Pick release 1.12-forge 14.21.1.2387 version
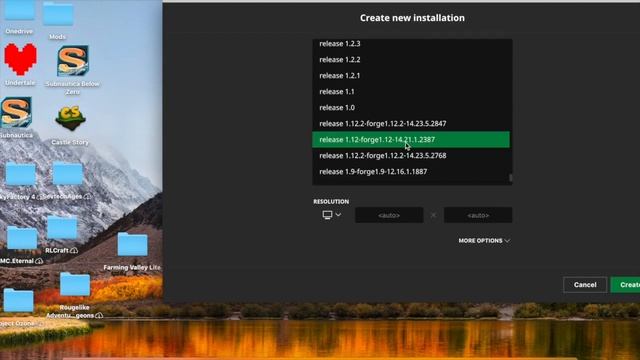 point(411,140)
